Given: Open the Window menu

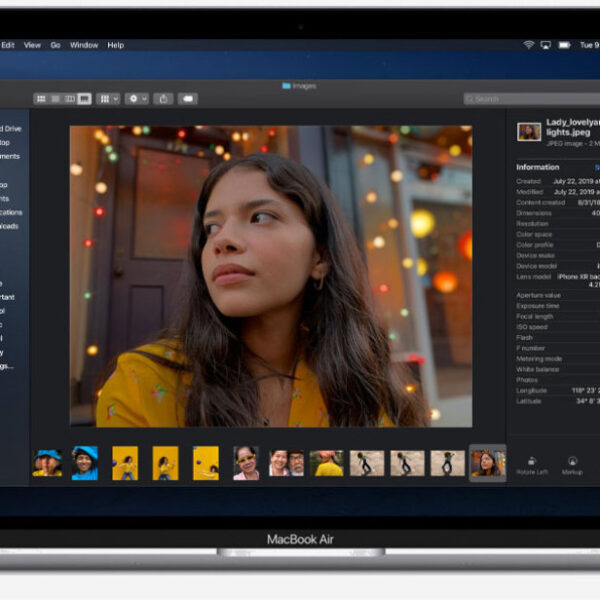Looking at the screenshot, I should (84, 45).
